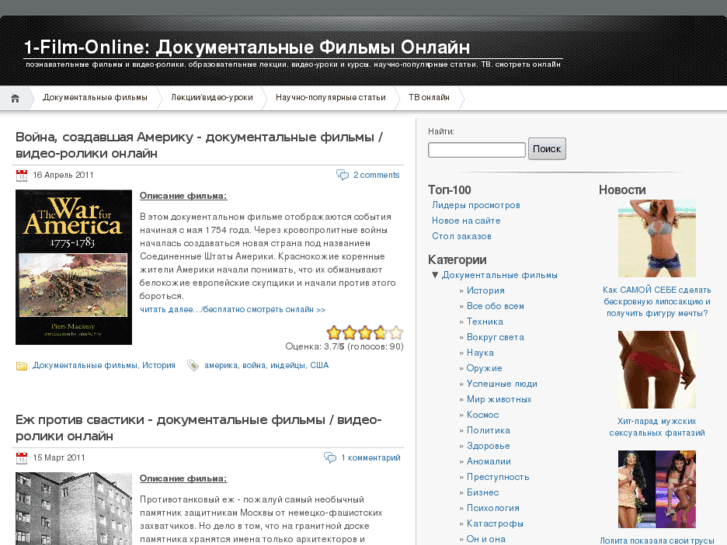Rate the film five stars

tap(396, 333)
